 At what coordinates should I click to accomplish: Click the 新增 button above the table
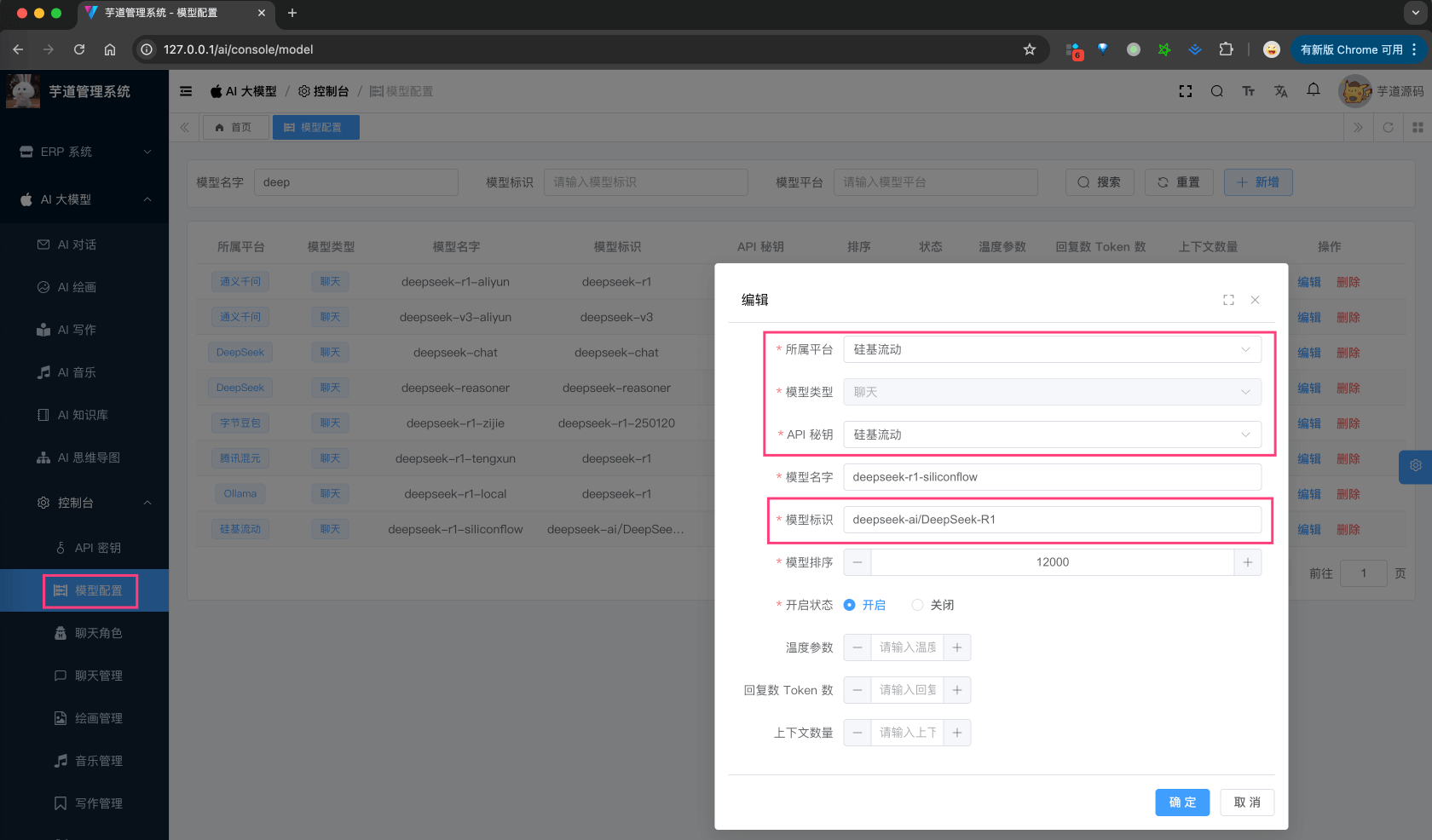coord(1258,181)
